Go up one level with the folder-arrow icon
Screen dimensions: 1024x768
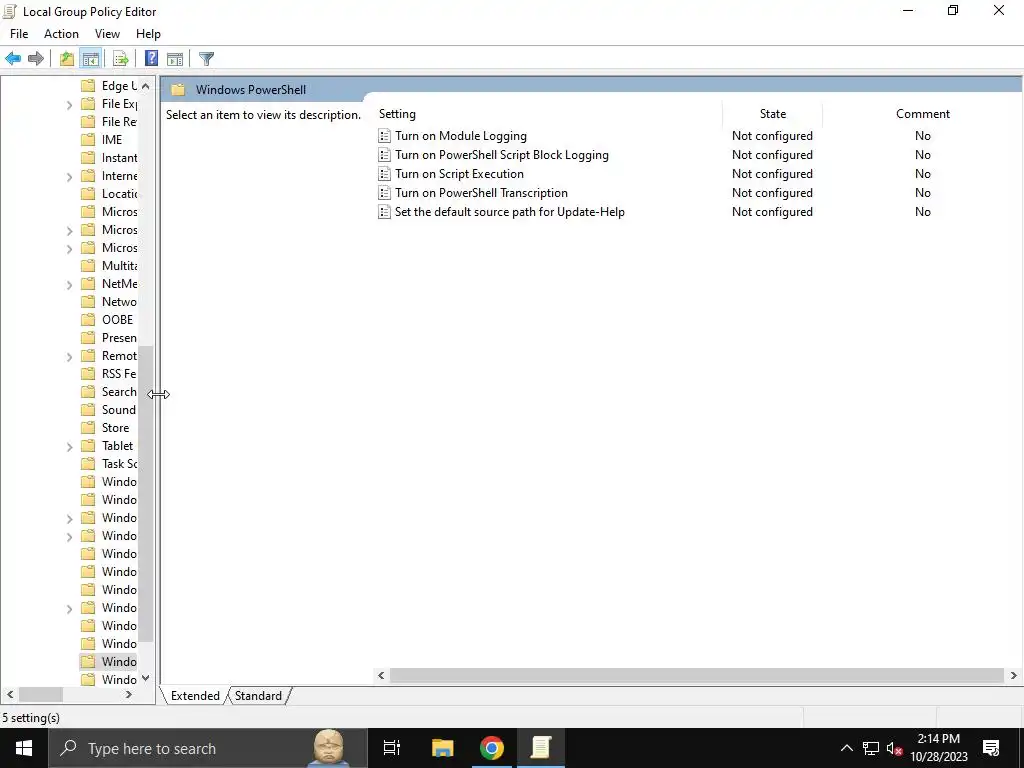click(x=67, y=59)
